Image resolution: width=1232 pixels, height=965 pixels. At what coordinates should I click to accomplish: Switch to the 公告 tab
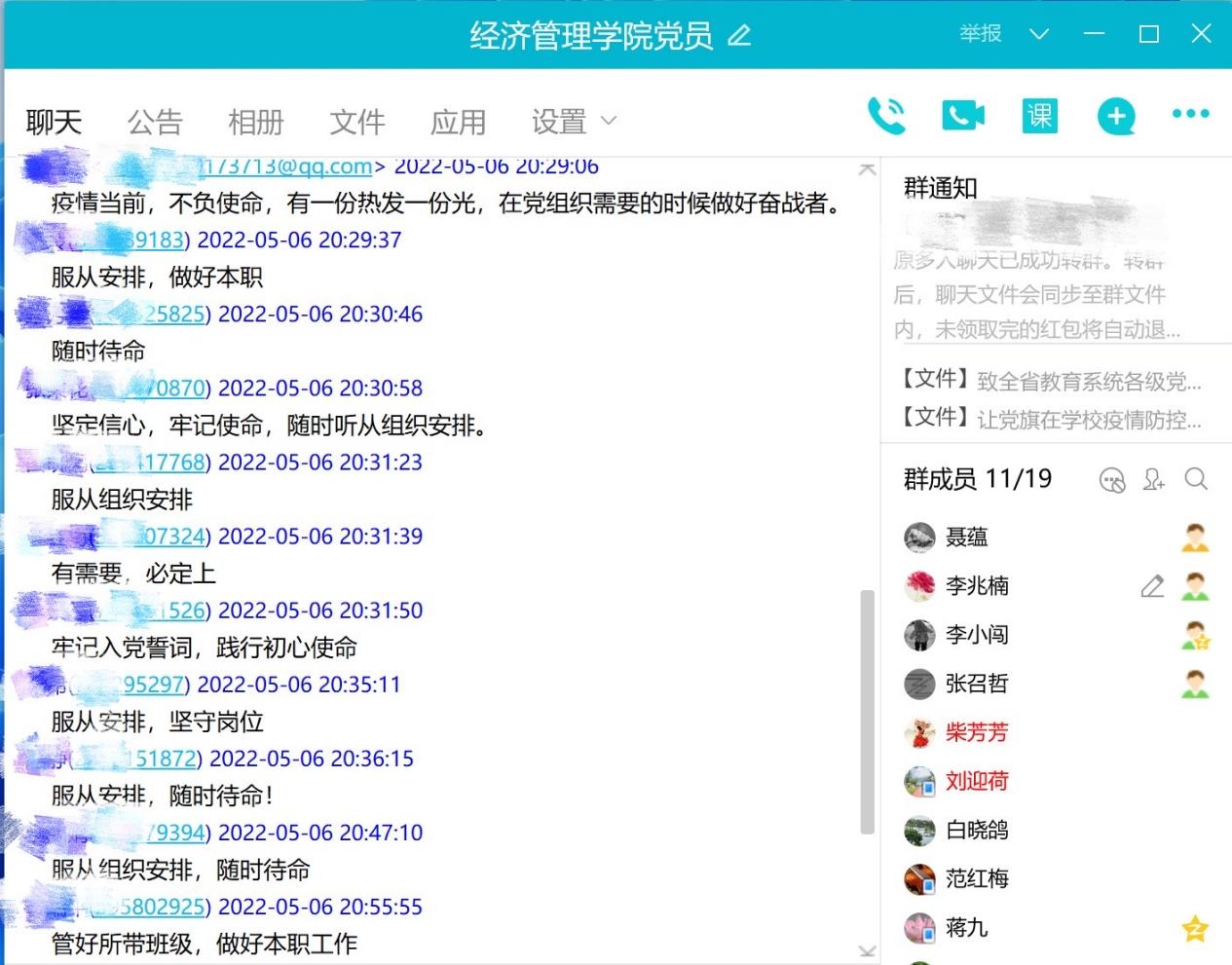[155, 122]
